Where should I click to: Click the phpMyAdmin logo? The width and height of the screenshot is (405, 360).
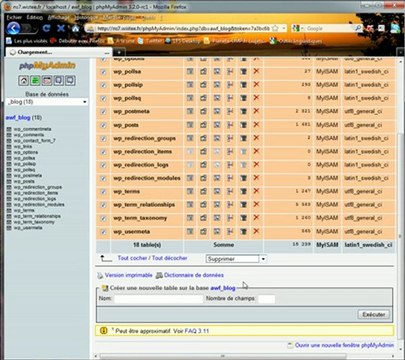[x=47, y=65]
